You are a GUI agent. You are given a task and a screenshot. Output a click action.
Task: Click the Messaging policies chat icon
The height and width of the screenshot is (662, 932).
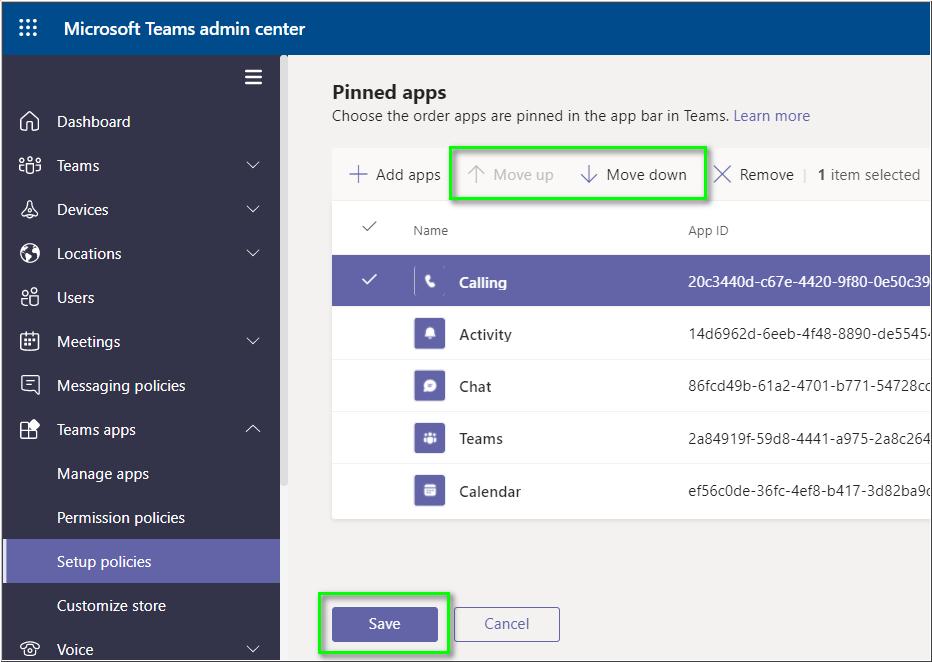[30, 385]
